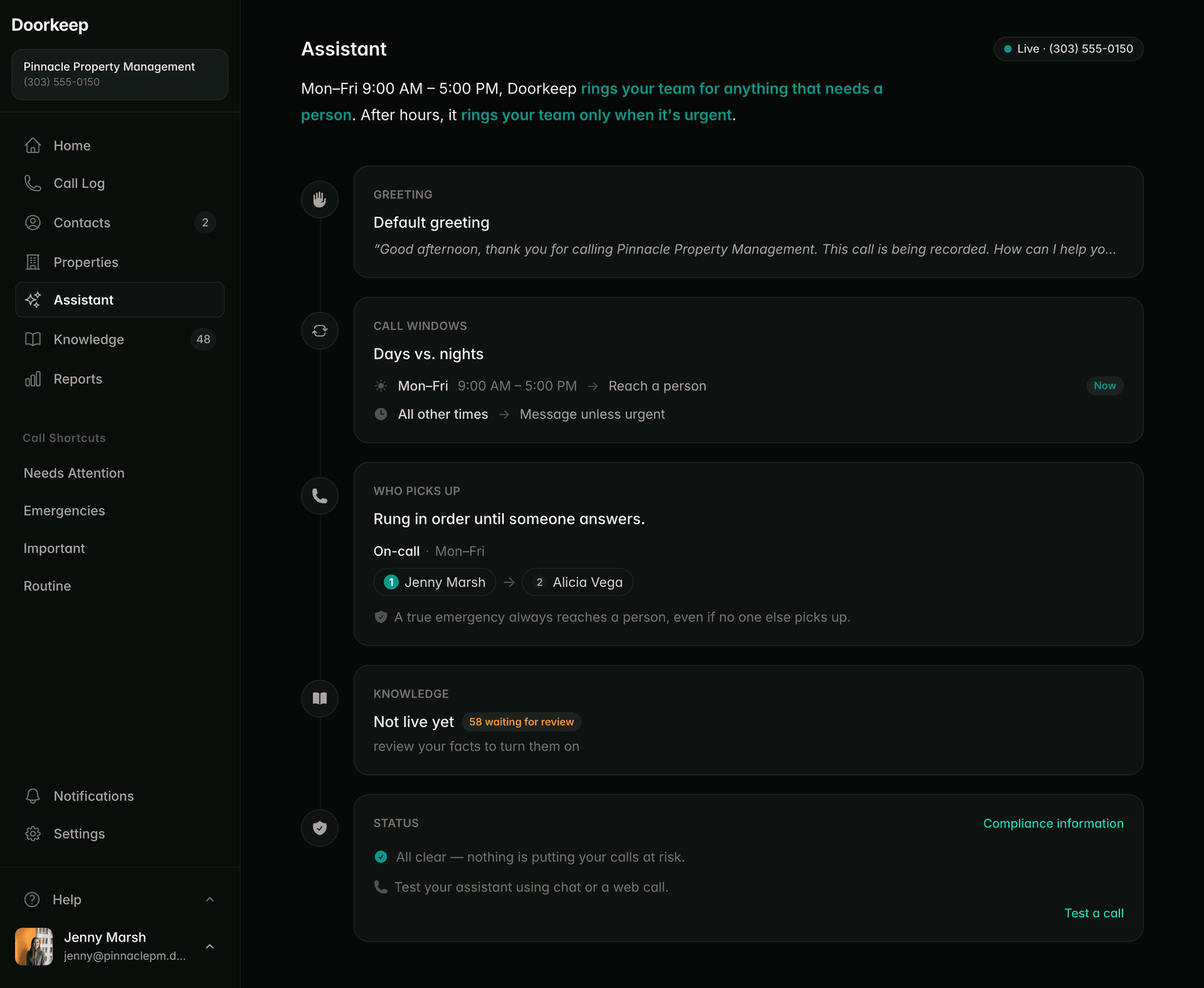Image resolution: width=1204 pixels, height=988 pixels.
Task: Click the 58 waiting for review badge
Action: 522,722
